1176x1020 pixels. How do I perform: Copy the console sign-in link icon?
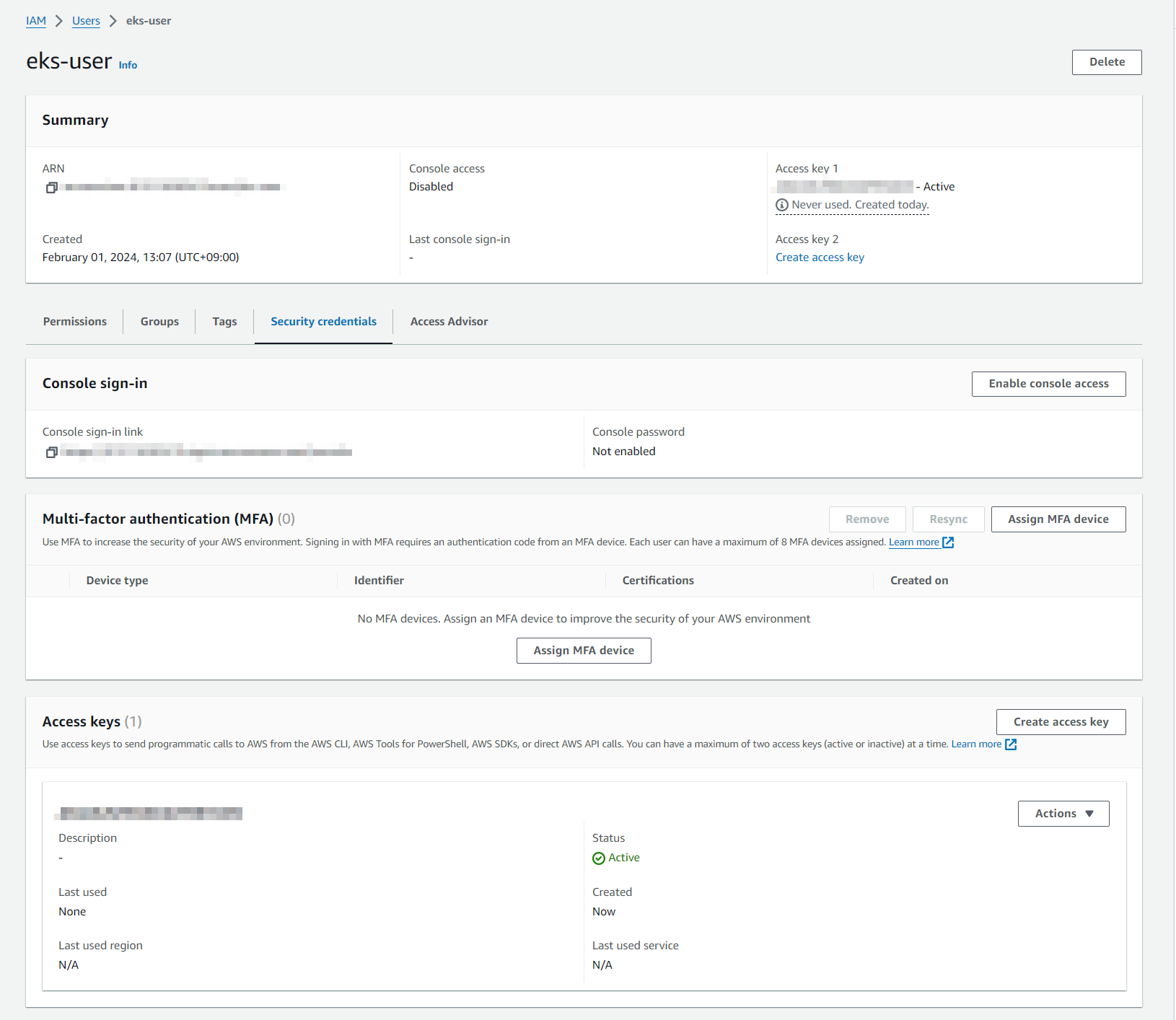[51, 452]
